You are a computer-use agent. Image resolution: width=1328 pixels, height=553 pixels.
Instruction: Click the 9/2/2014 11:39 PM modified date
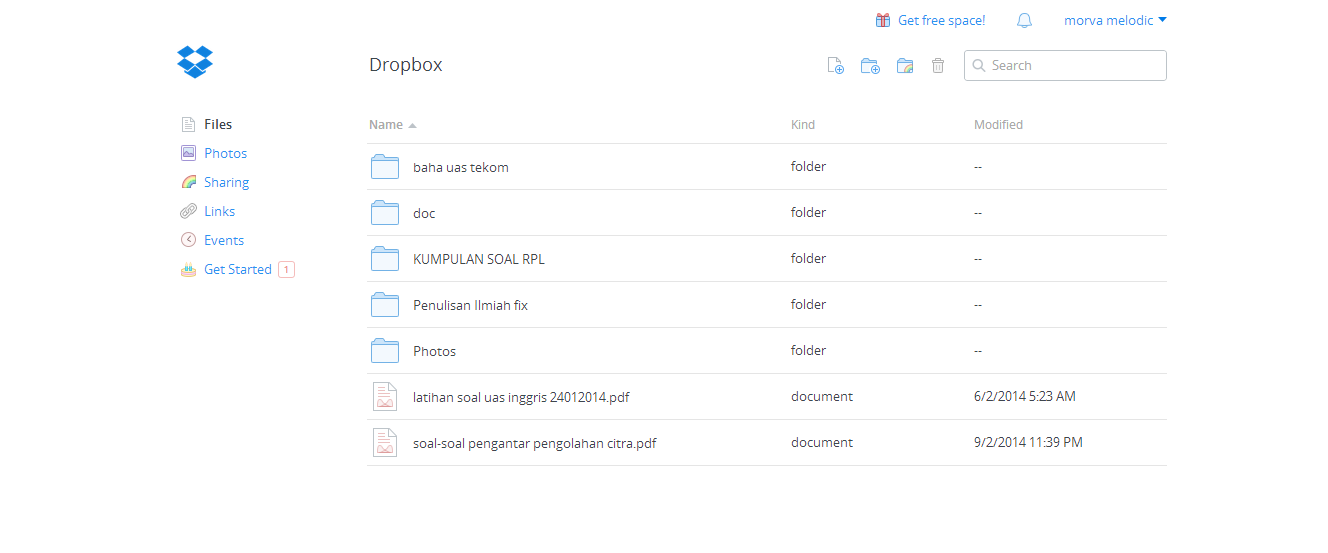point(1028,442)
